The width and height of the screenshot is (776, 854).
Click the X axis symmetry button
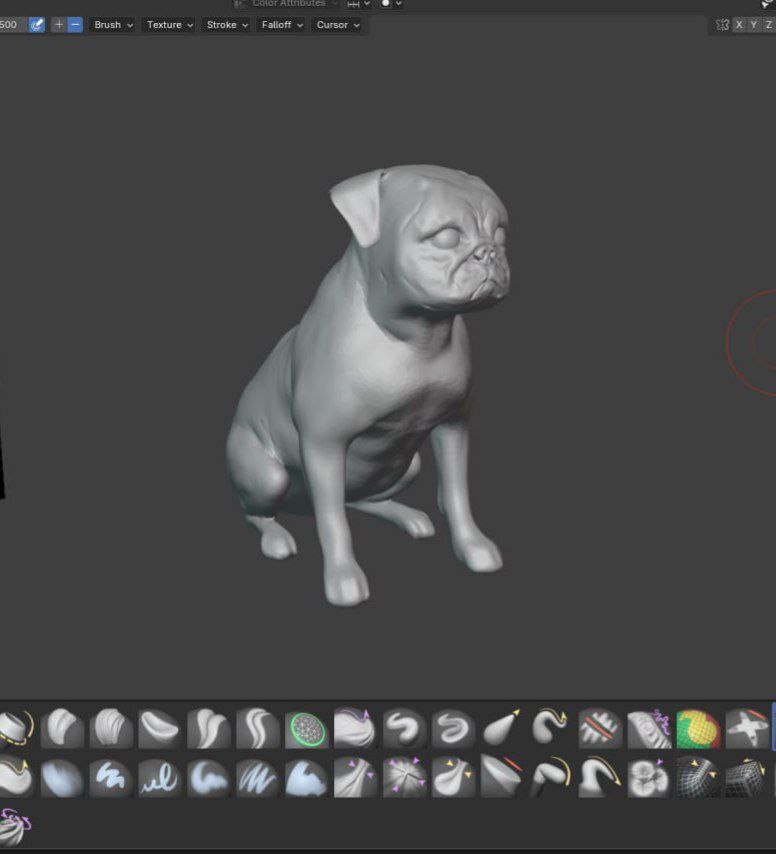click(x=740, y=25)
